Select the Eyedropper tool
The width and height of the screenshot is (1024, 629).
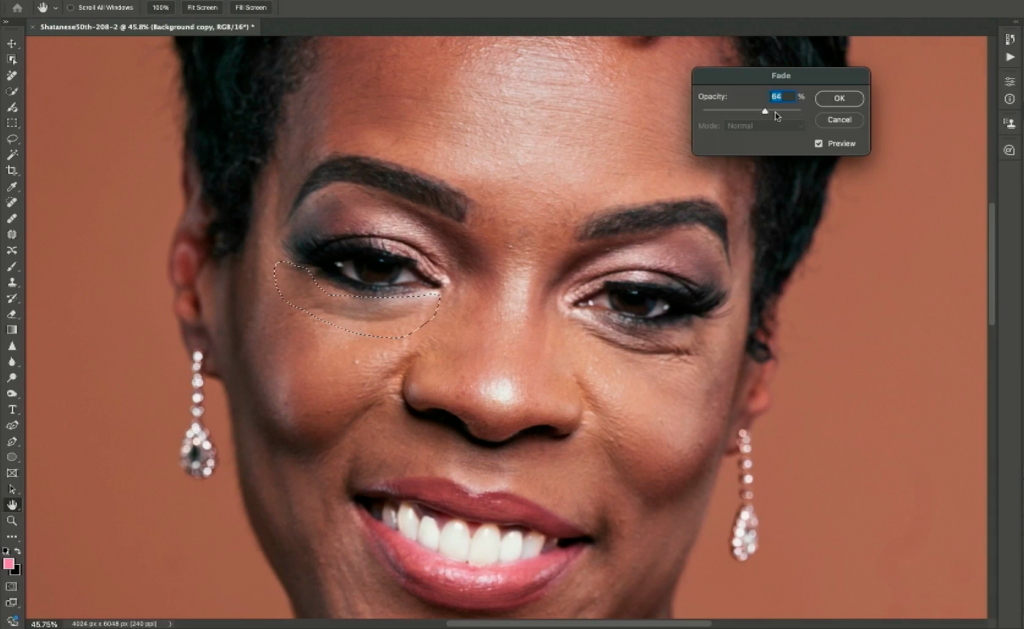[12, 187]
